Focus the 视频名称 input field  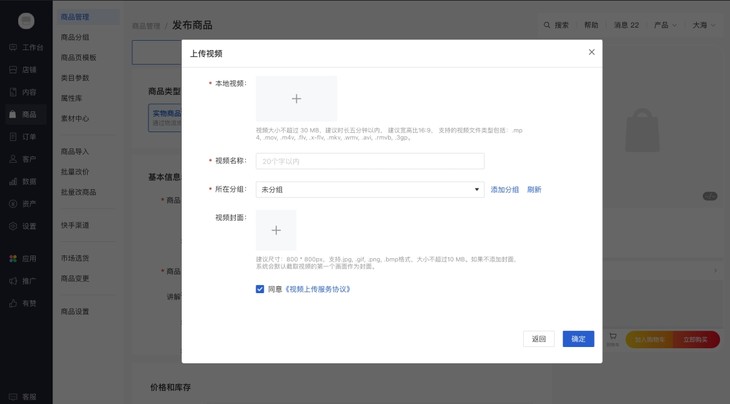(x=370, y=161)
